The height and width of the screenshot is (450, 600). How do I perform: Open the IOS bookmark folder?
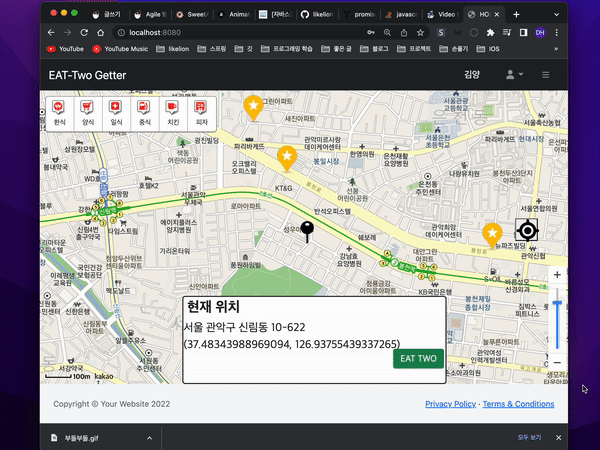coord(488,49)
